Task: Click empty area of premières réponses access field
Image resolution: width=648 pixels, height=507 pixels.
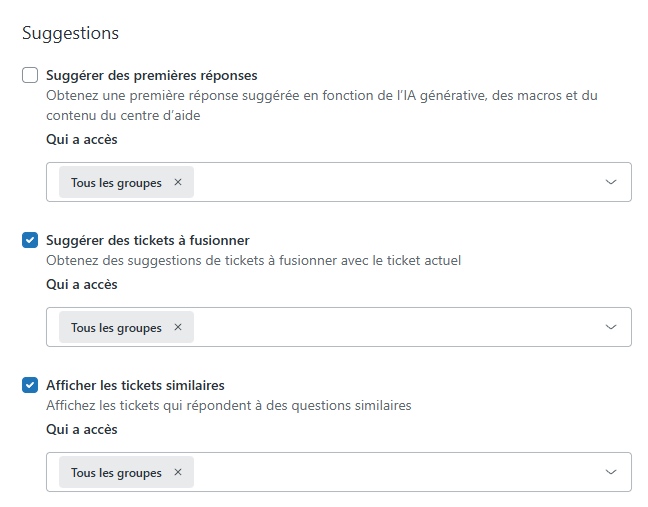Action: pos(400,182)
